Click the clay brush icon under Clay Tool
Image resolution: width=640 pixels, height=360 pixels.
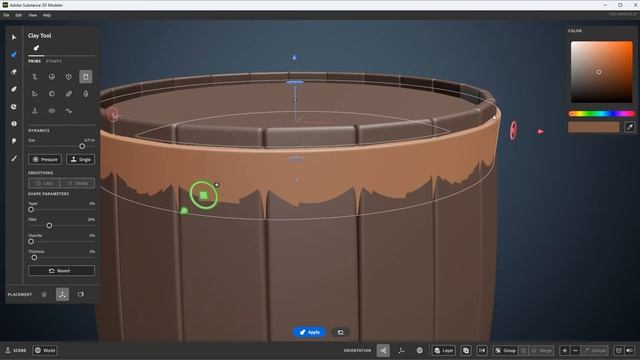36,48
